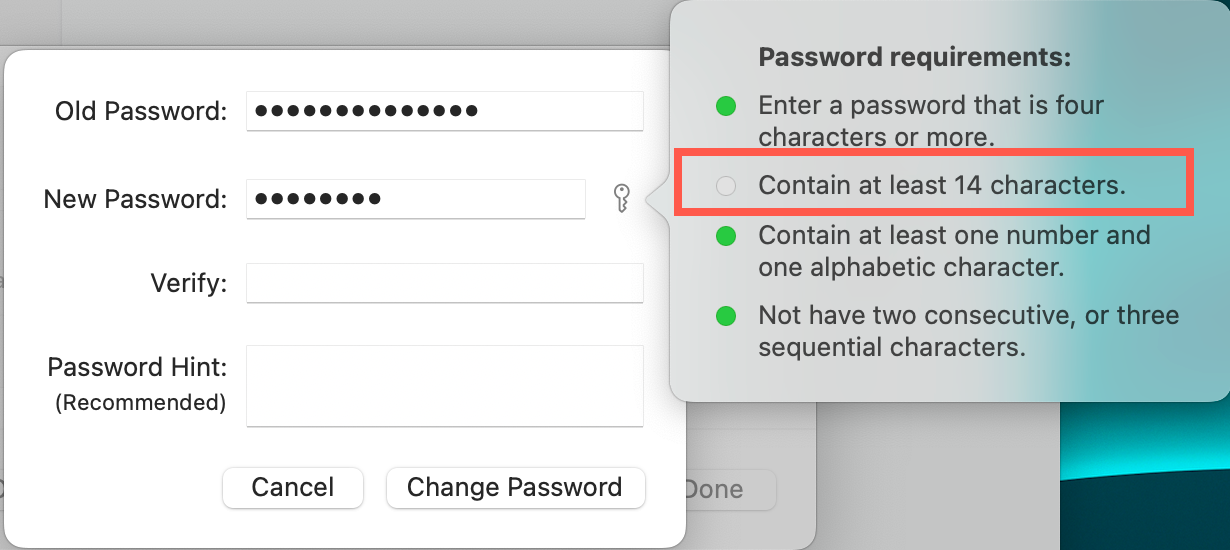Focus the Old Password field
Screen dimensions: 1230x550
tap(444, 111)
